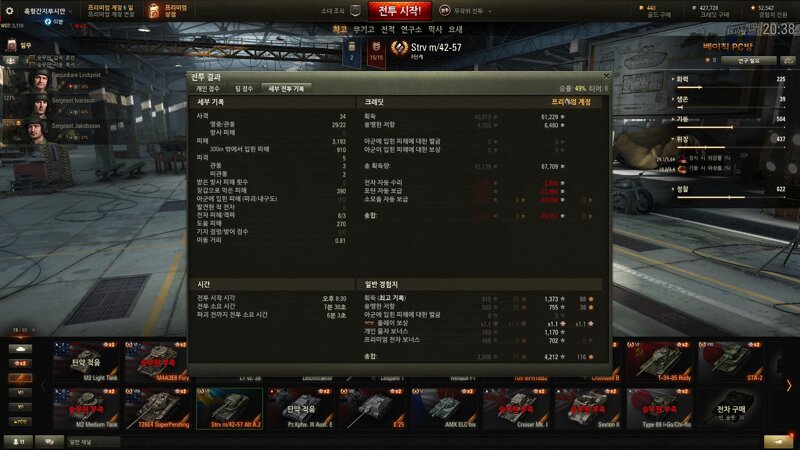This screenshot has height=450, width=800.
Task: Toggle the tank type carousel filter
Action: (20, 349)
